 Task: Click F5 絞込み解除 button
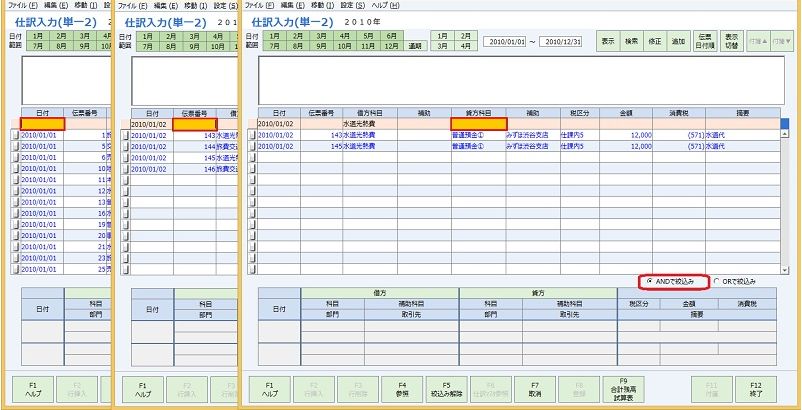point(447,390)
